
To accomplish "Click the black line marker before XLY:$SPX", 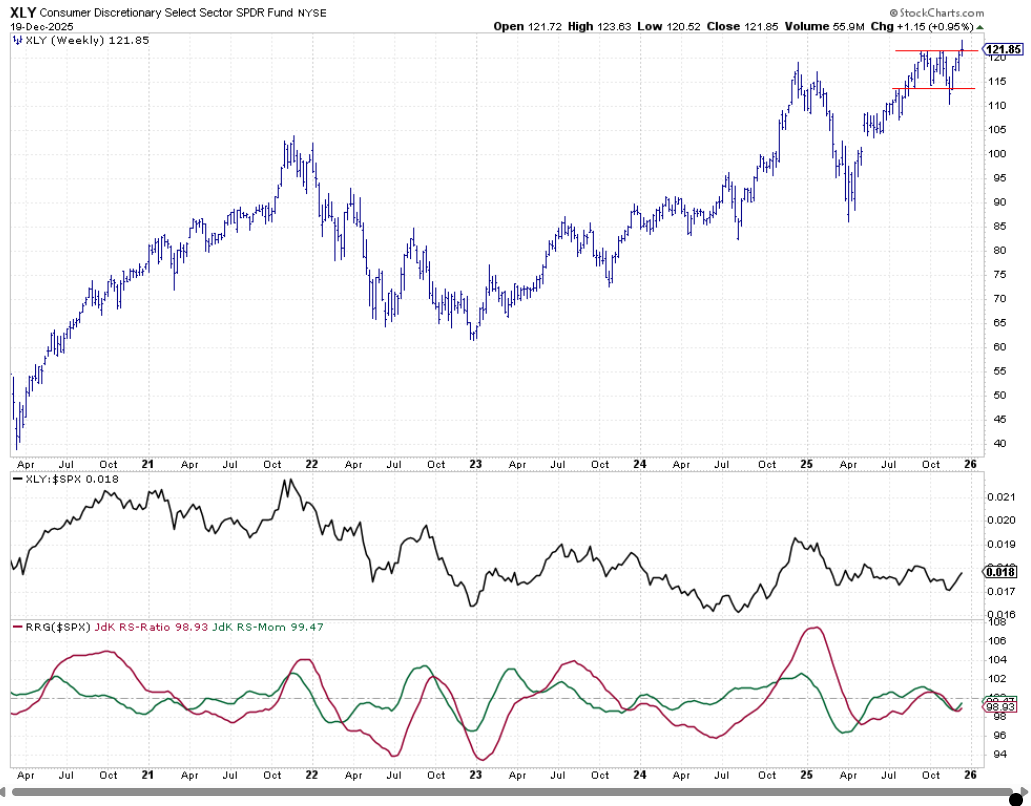I will coord(17,481).
